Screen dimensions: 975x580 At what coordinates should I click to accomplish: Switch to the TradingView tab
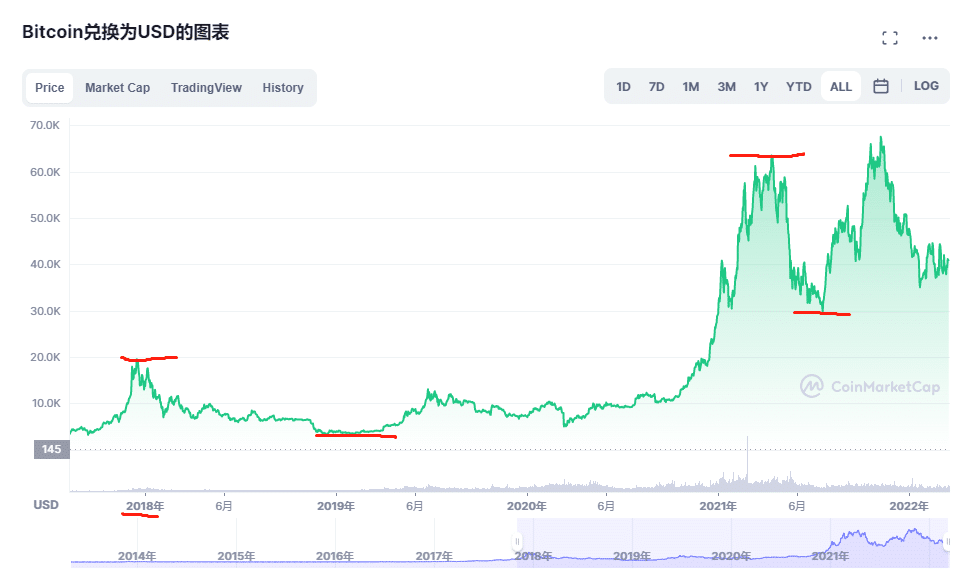[206, 87]
